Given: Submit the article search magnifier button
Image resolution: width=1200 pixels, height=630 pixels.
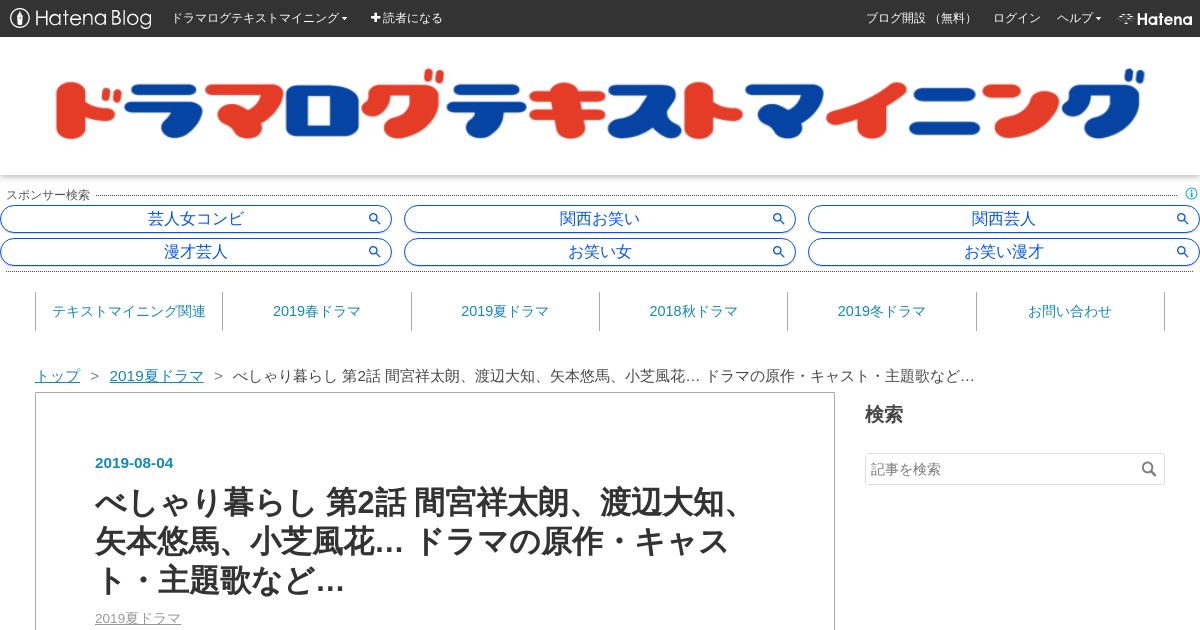Looking at the screenshot, I should (x=1149, y=469).
